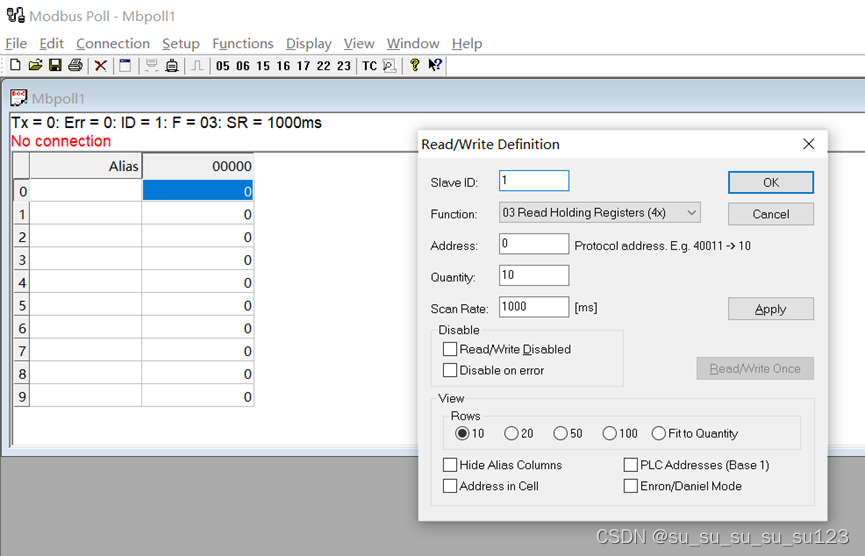Open the Display menu
The height and width of the screenshot is (556, 865).
[x=309, y=44]
